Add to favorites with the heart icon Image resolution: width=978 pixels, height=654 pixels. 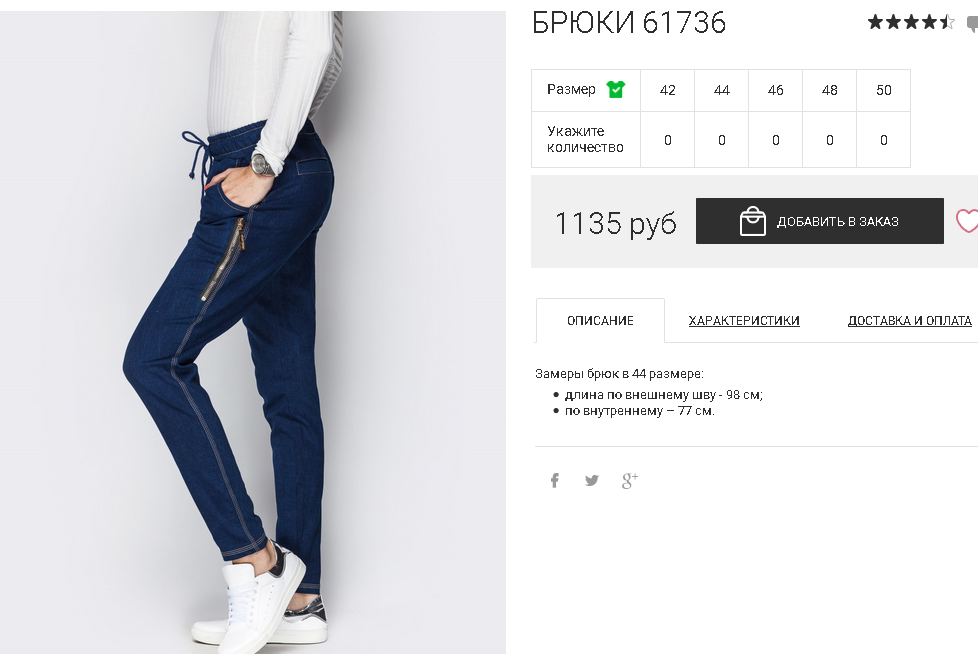click(x=967, y=221)
